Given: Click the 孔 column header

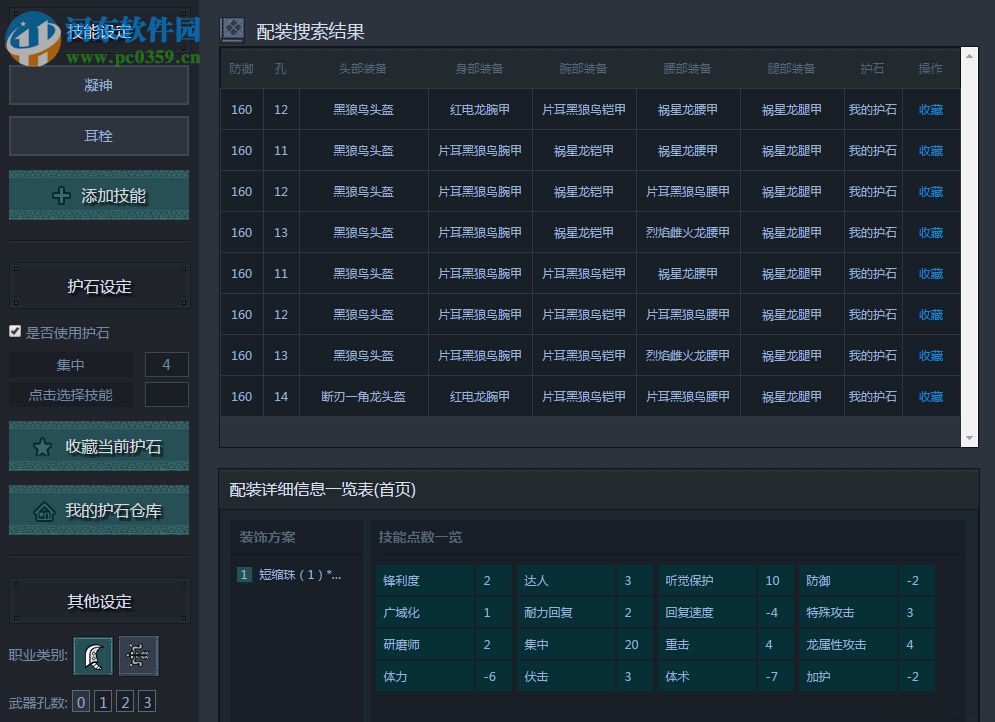Looking at the screenshot, I should [280, 68].
